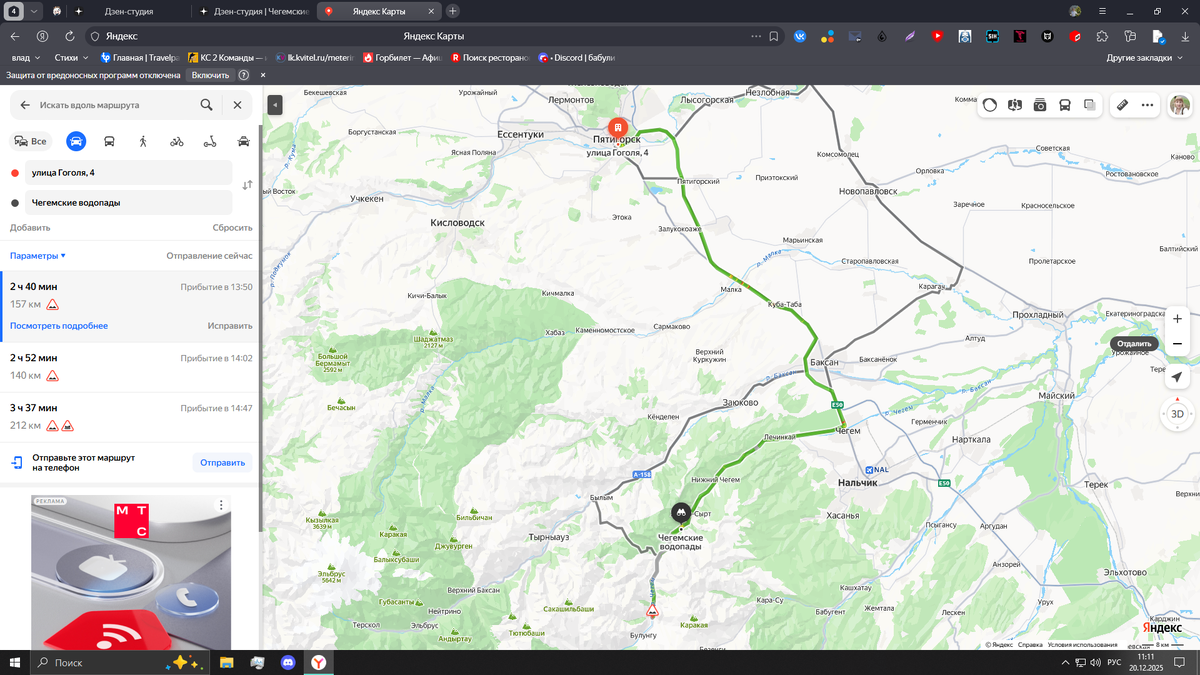Toggle moving transport bus layer icon

click(1065, 105)
